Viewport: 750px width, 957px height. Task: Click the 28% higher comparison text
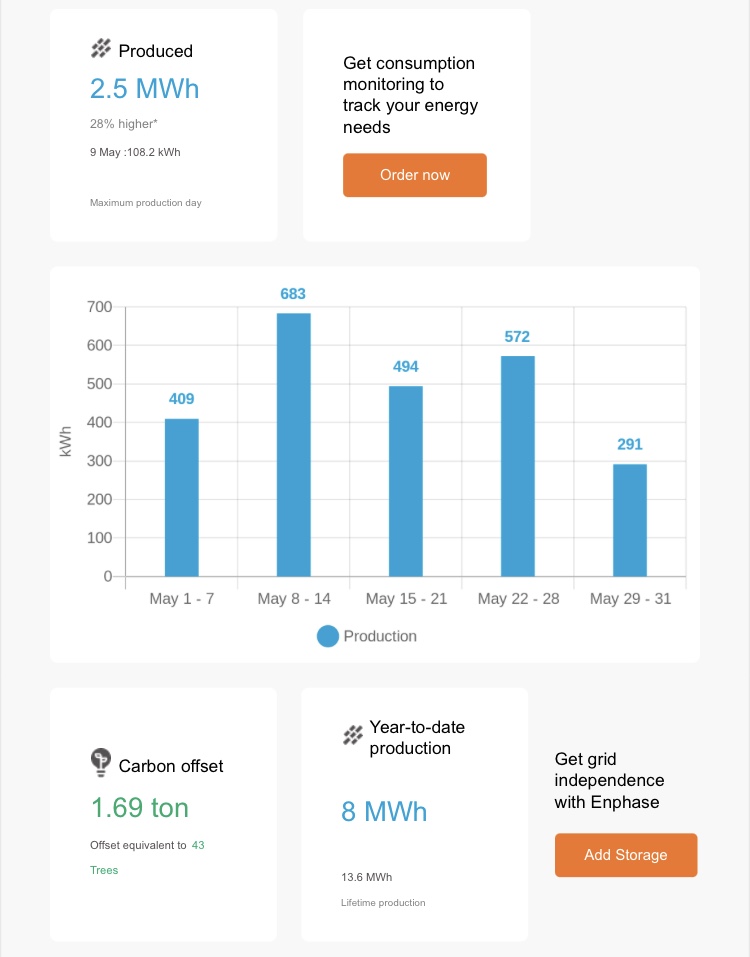pos(123,124)
